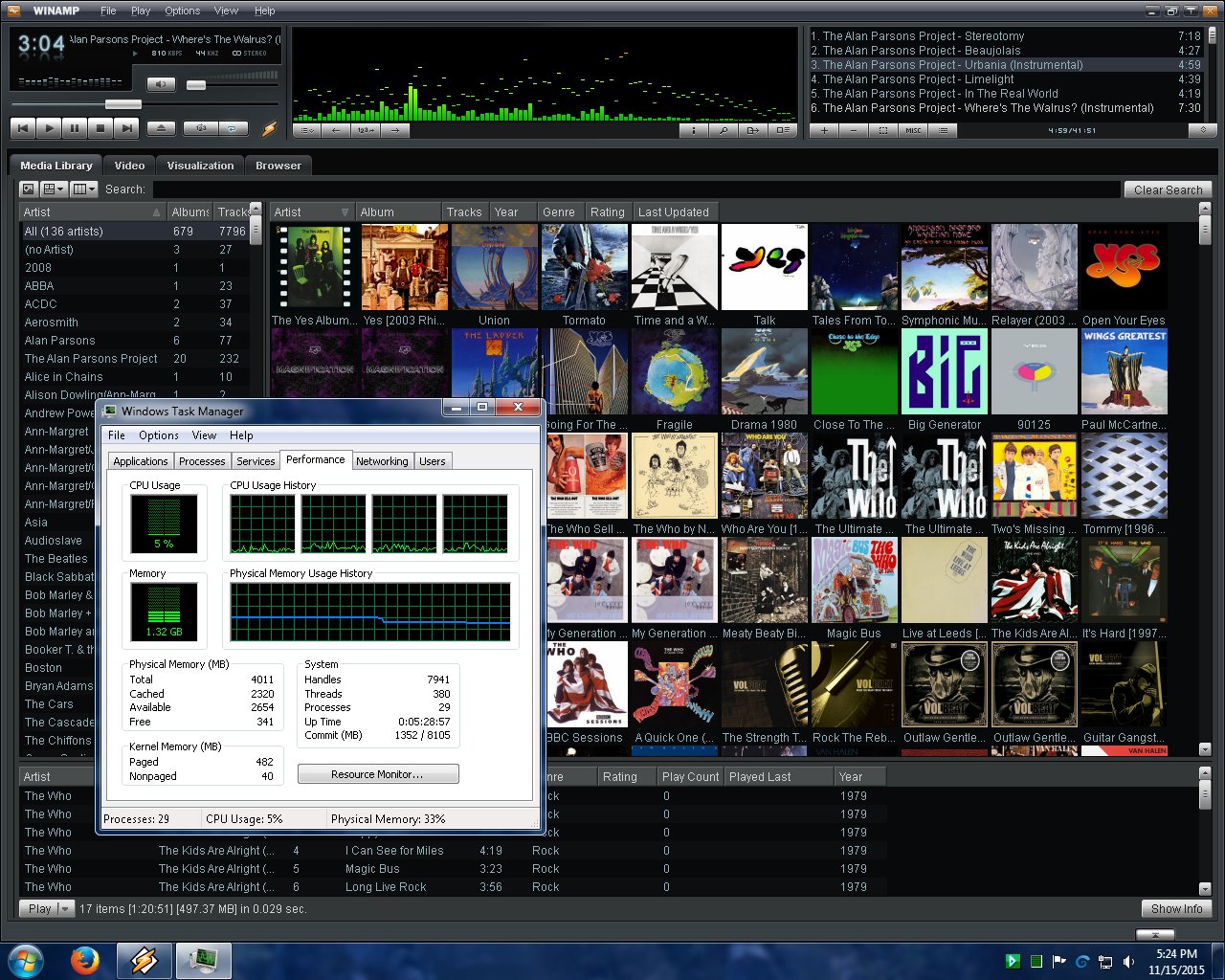The width and height of the screenshot is (1225, 980).
Task: Click the playlist MISC button
Action: click(x=913, y=130)
